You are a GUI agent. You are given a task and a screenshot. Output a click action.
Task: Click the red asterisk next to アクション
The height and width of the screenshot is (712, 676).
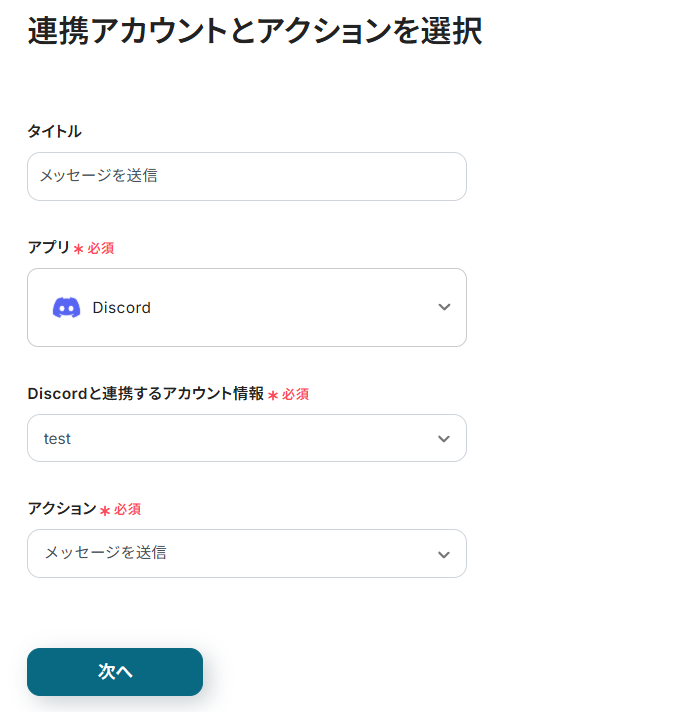point(105,510)
